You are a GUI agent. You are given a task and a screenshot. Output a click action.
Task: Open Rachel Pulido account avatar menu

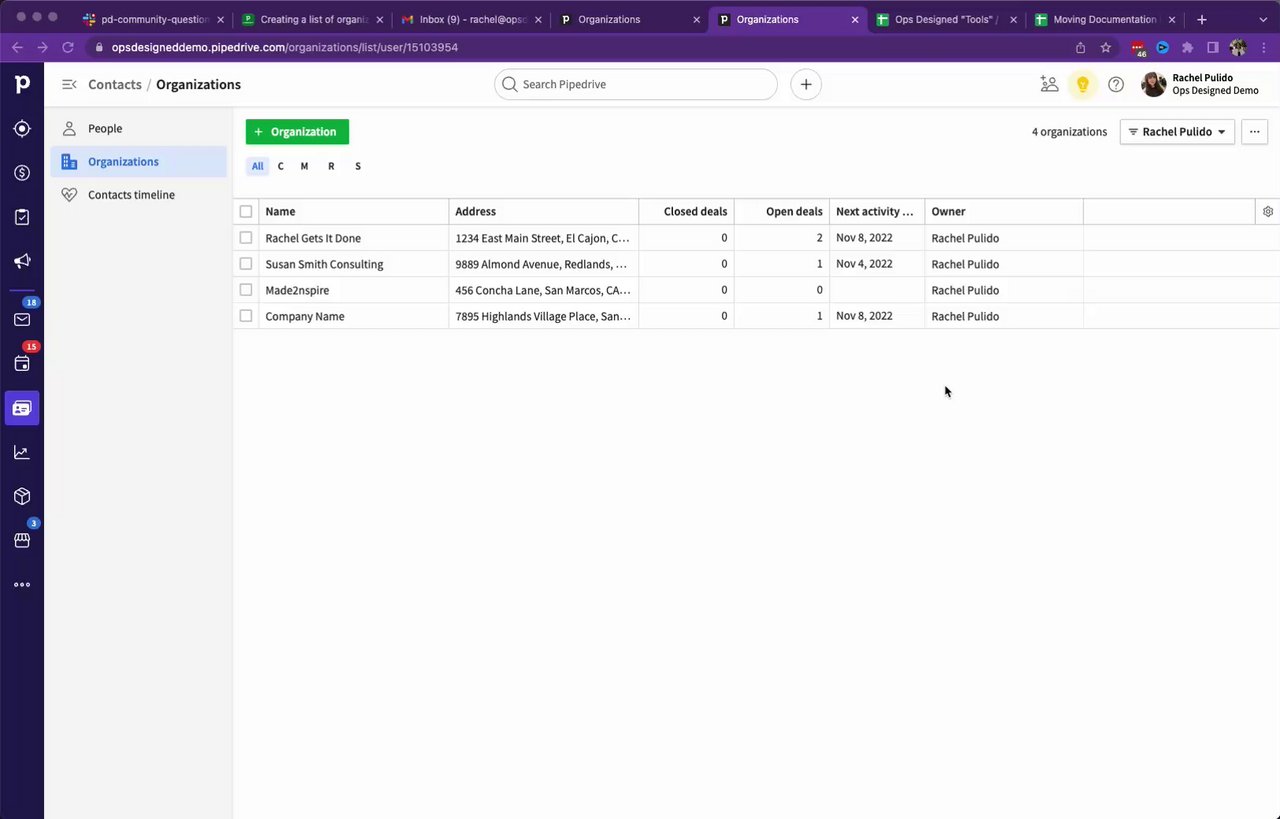tap(1154, 85)
